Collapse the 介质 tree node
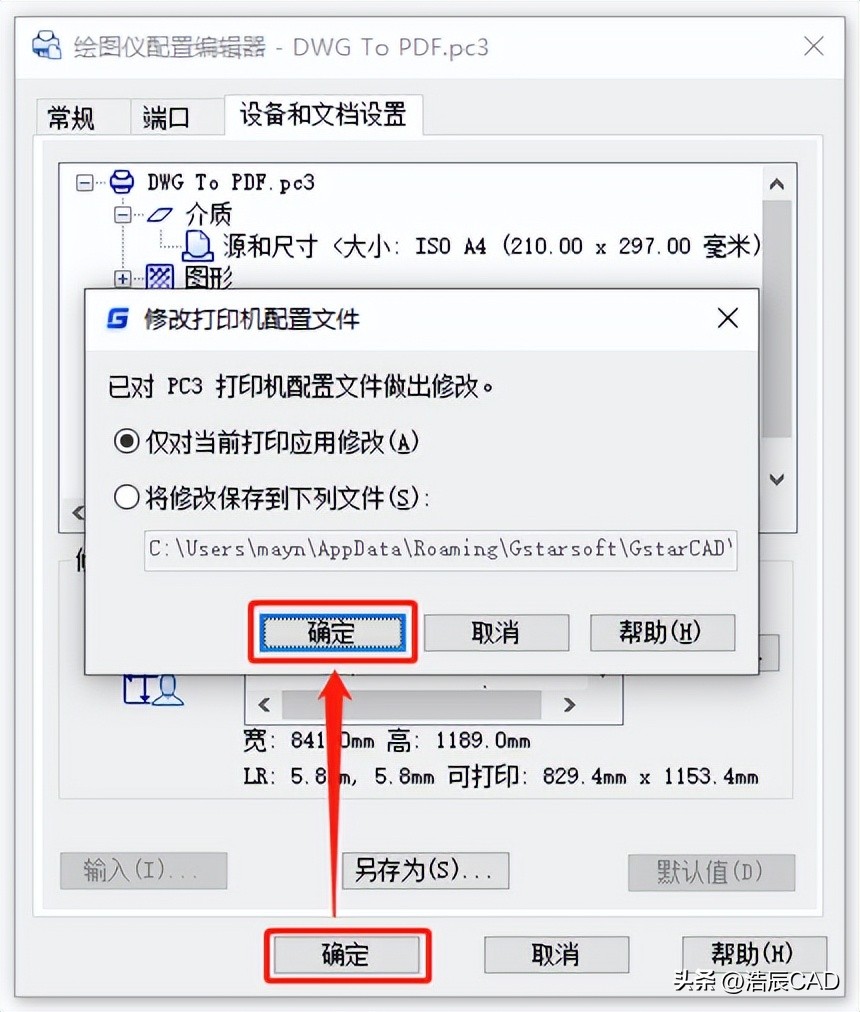Screen dimensions: 860x1012 (123, 215)
